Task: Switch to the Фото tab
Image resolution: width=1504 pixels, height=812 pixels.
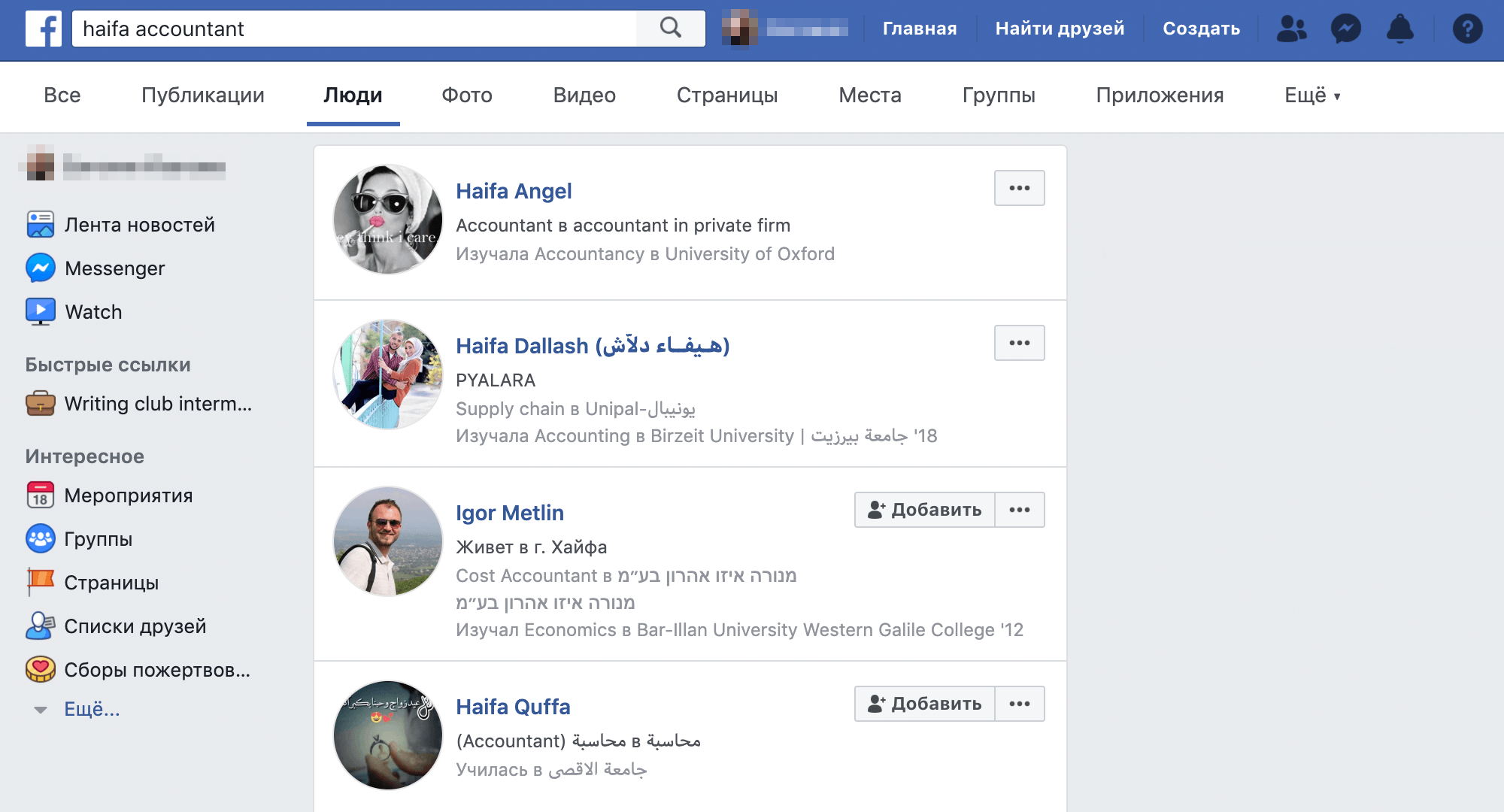Action: (x=466, y=95)
